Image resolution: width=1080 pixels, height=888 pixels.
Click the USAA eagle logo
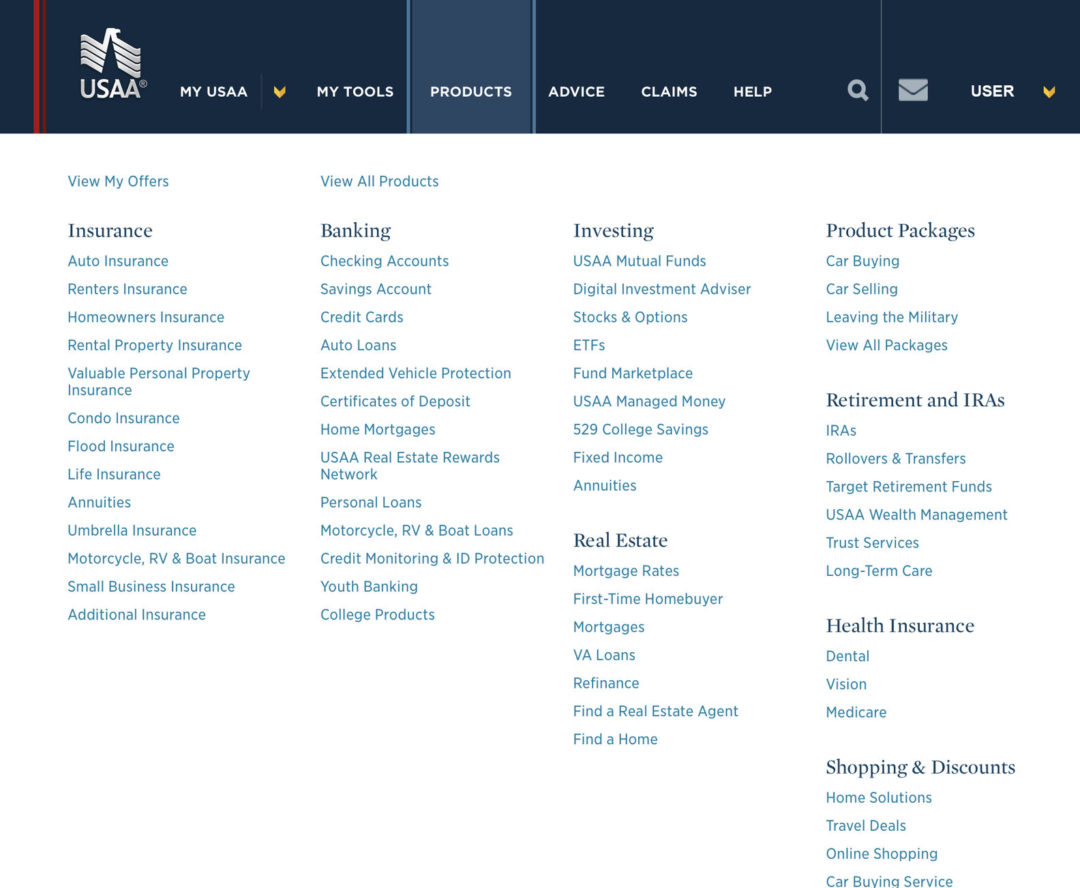[x=112, y=64]
